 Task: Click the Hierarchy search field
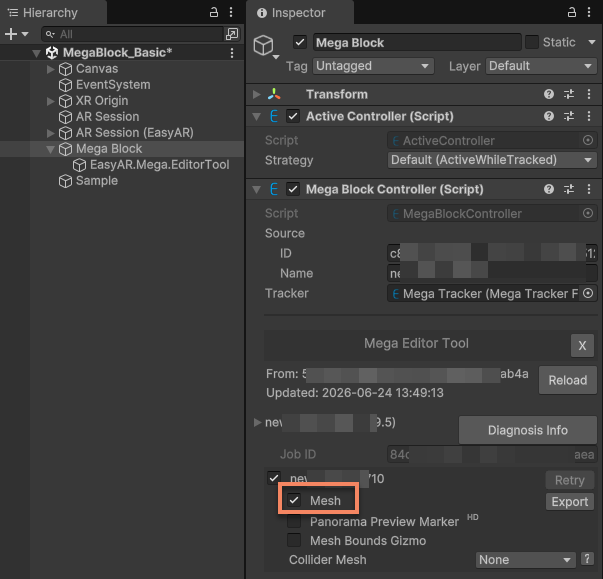133,34
